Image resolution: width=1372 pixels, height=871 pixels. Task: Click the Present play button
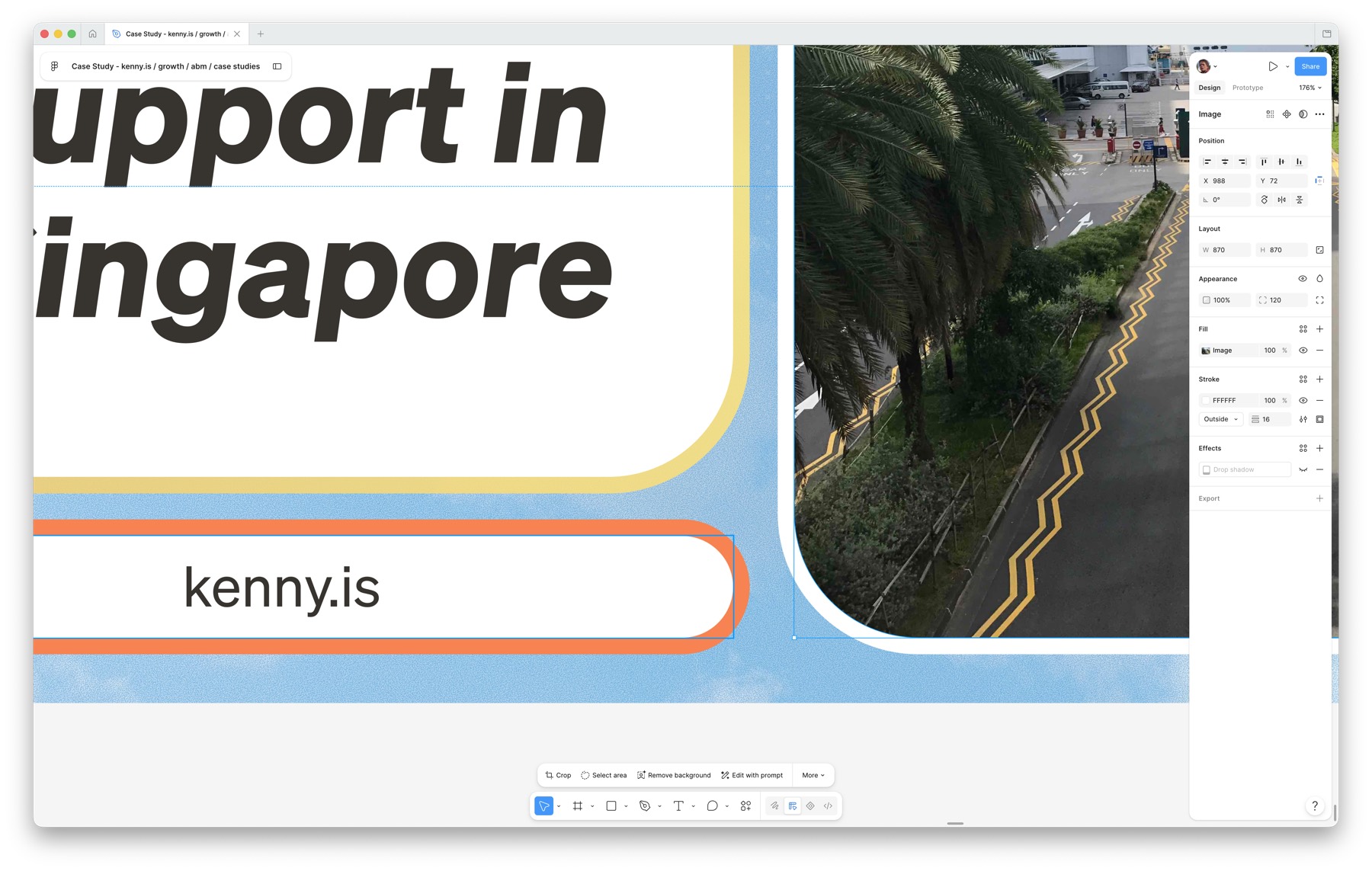(x=1273, y=66)
